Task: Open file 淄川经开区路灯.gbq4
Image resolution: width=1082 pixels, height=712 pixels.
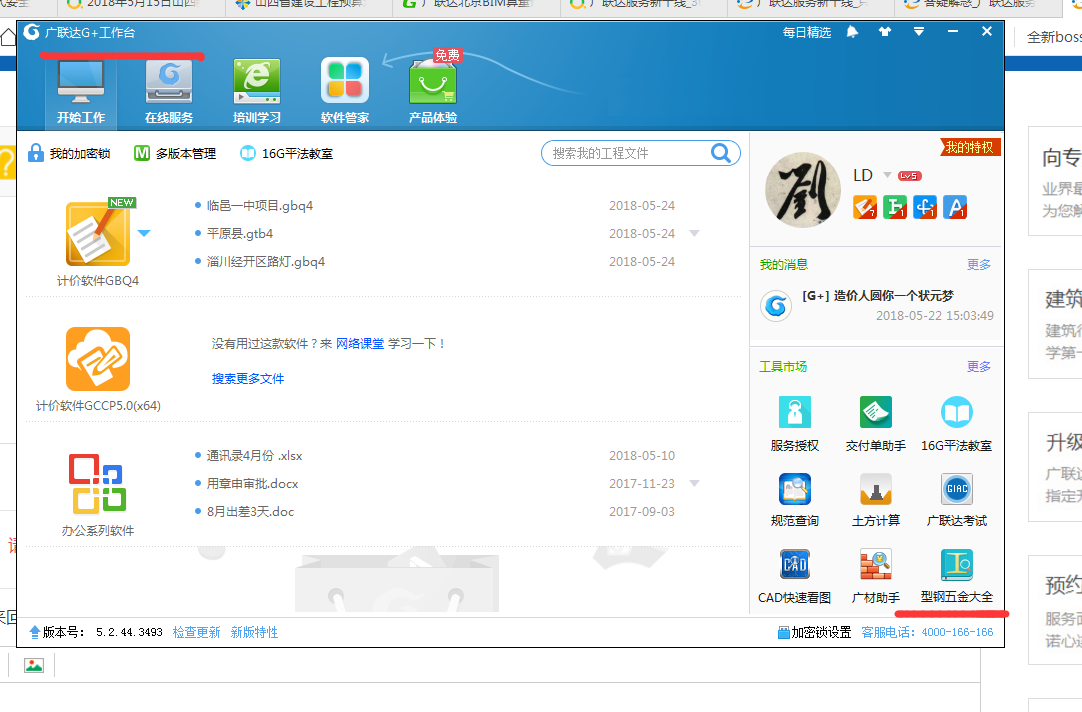Action: click(x=266, y=261)
